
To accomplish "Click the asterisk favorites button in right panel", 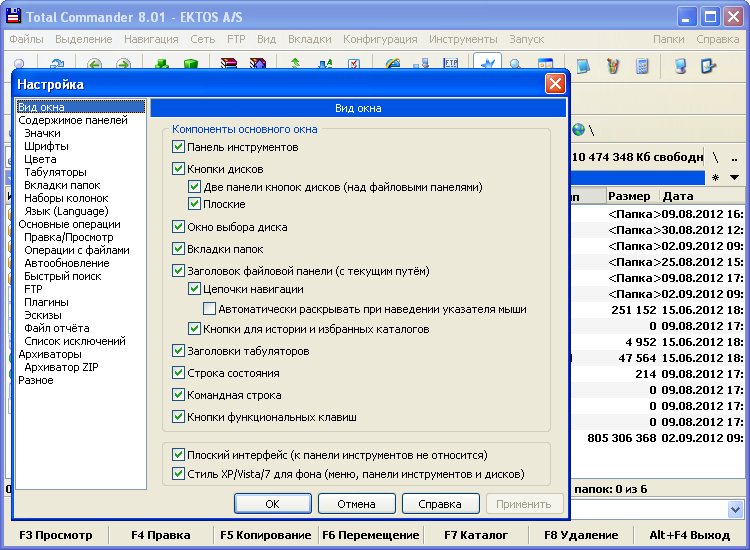I will click(715, 177).
